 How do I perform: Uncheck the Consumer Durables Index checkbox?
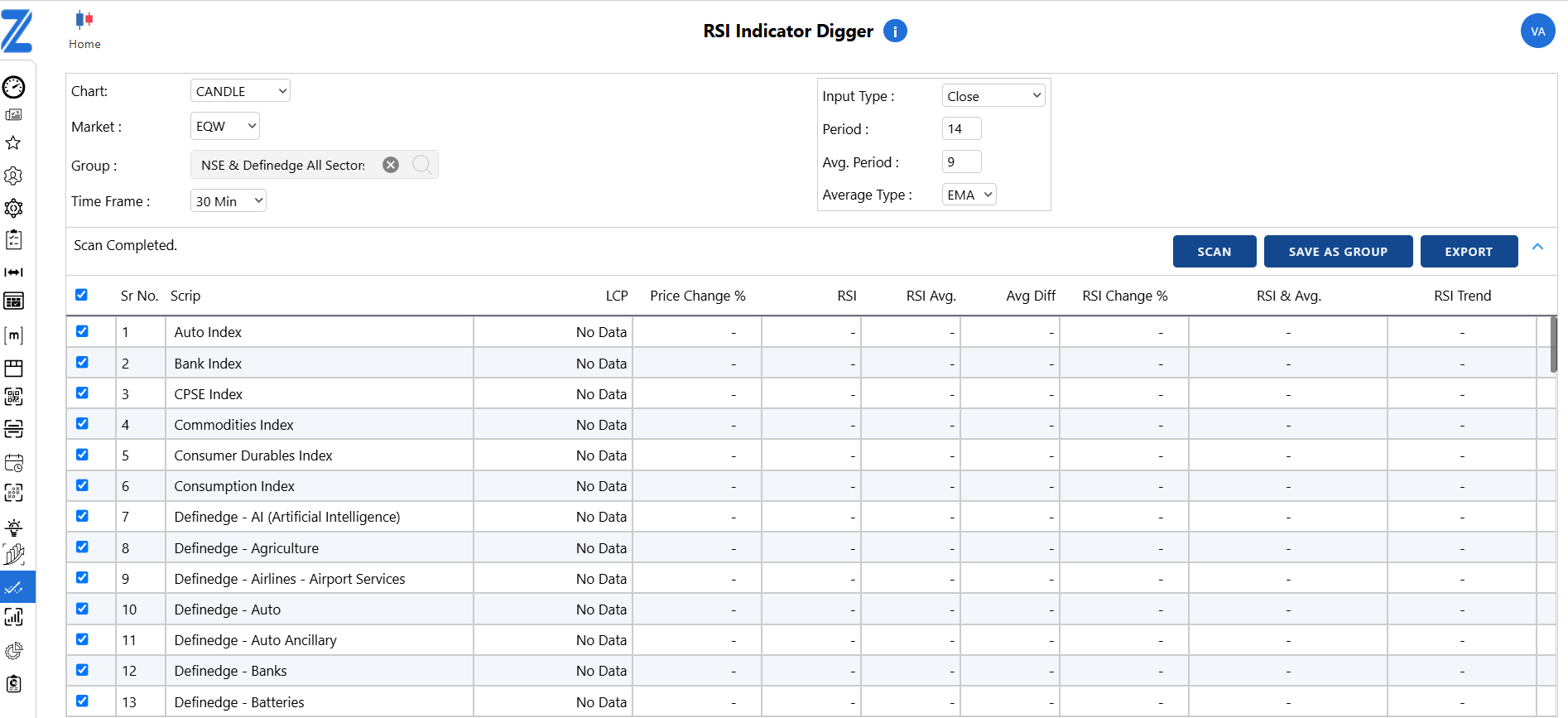point(82,455)
